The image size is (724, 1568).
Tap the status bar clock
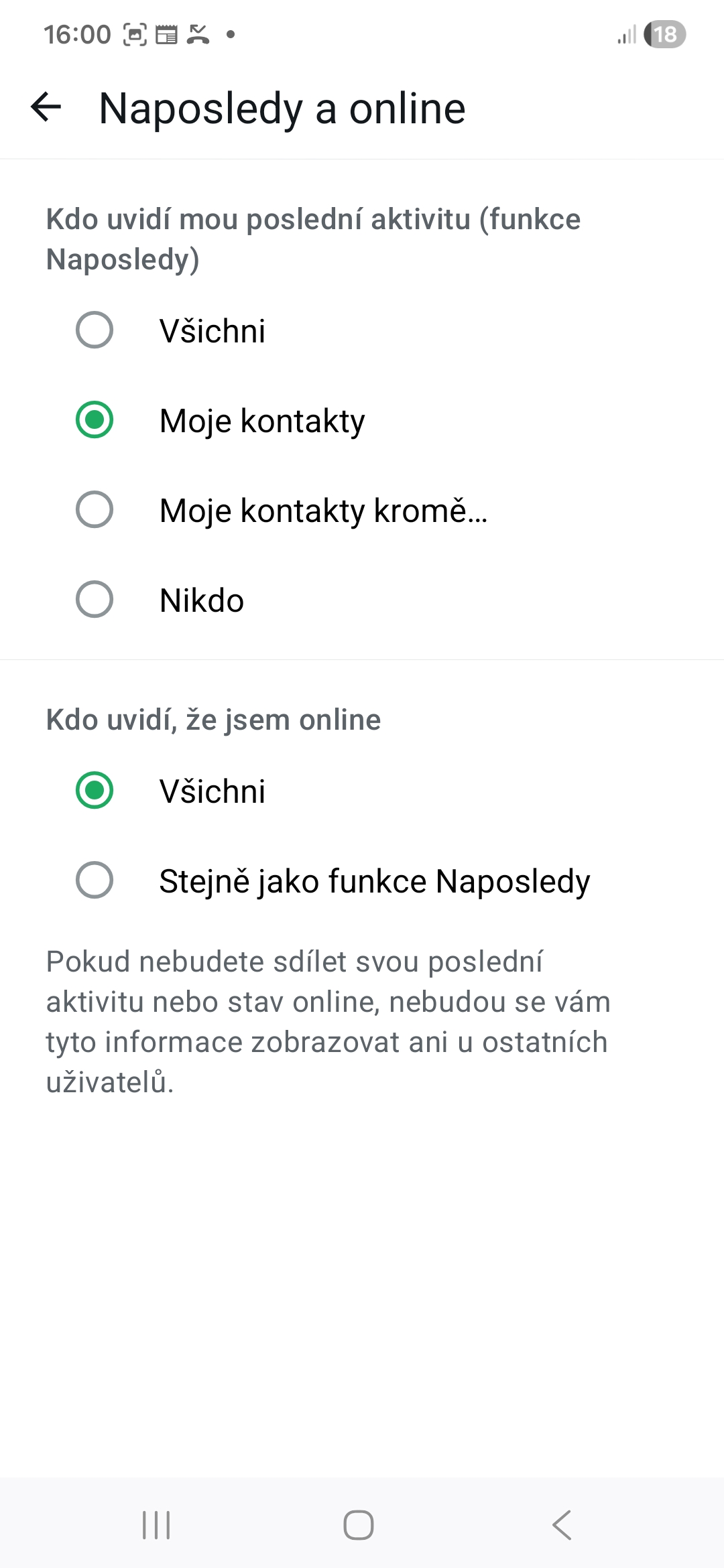[x=77, y=34]
